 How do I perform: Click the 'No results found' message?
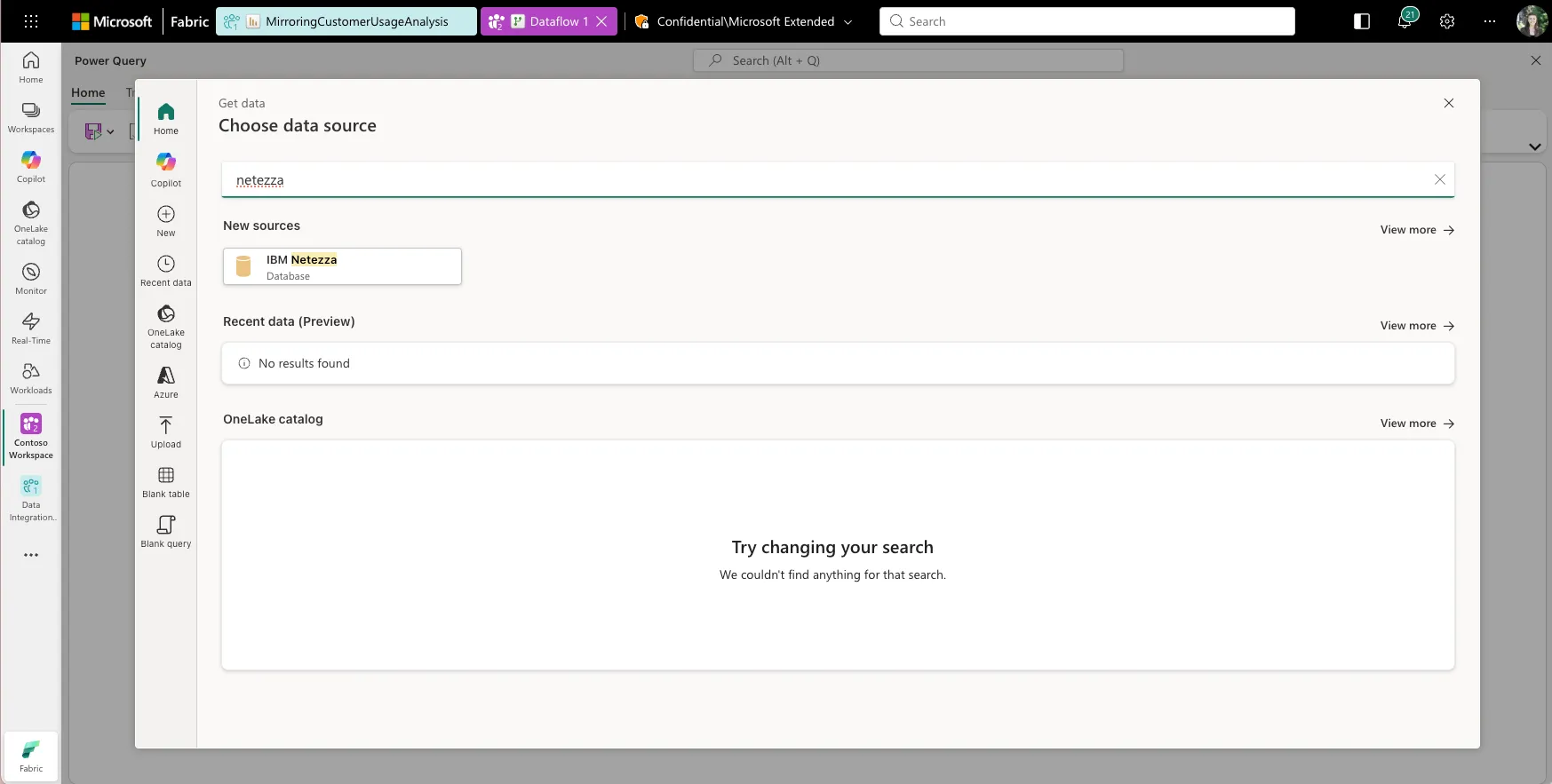pos(304,363)
